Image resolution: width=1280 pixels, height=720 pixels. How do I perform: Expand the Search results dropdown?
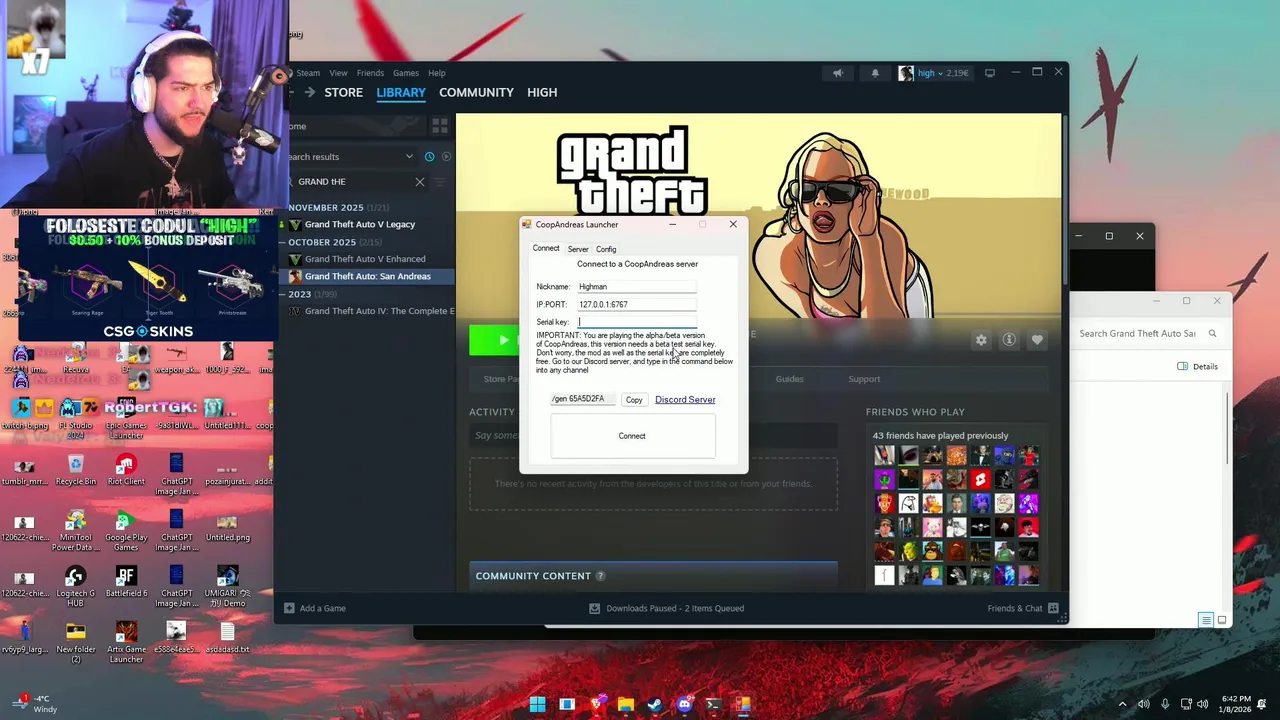(409, 156)
